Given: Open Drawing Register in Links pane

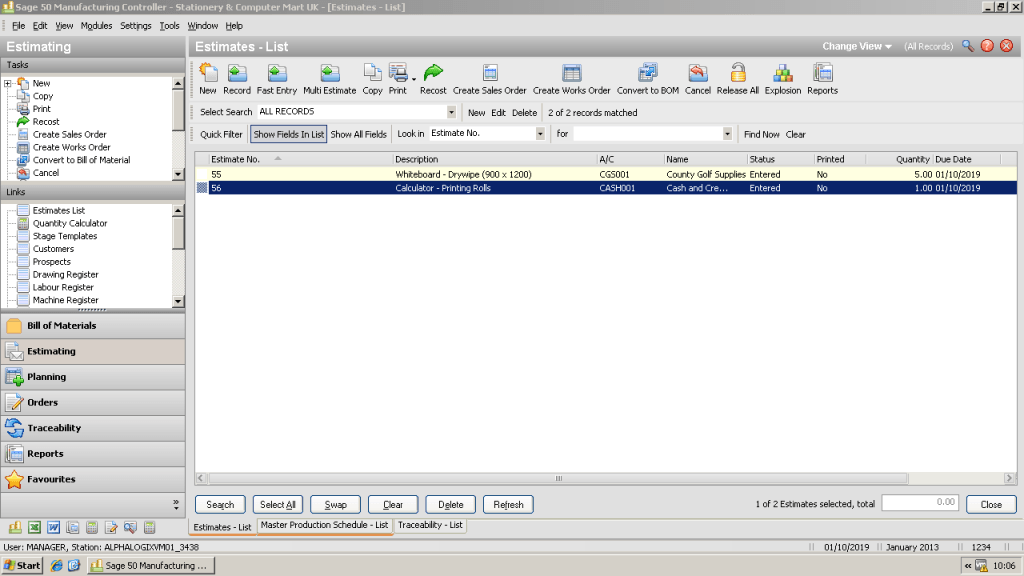Looking at the screenshot, I should tap(65, 275).
